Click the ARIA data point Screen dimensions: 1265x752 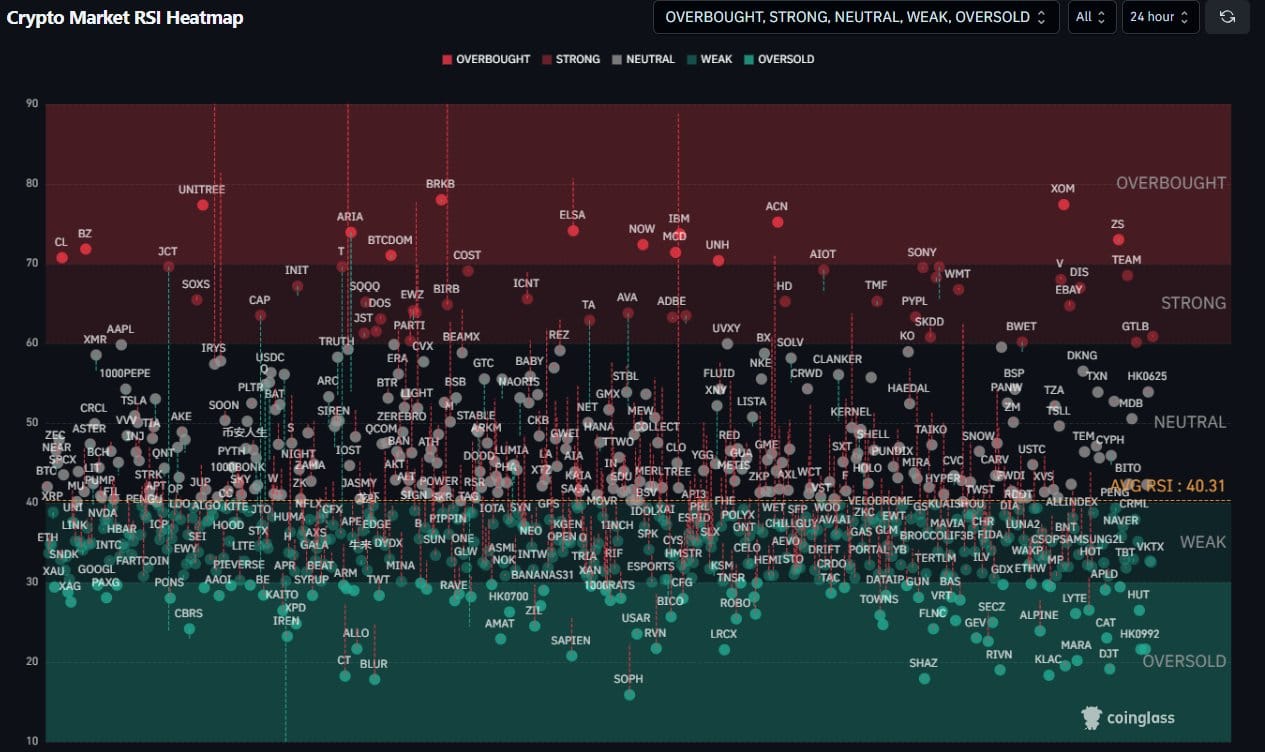pos(351,232)
